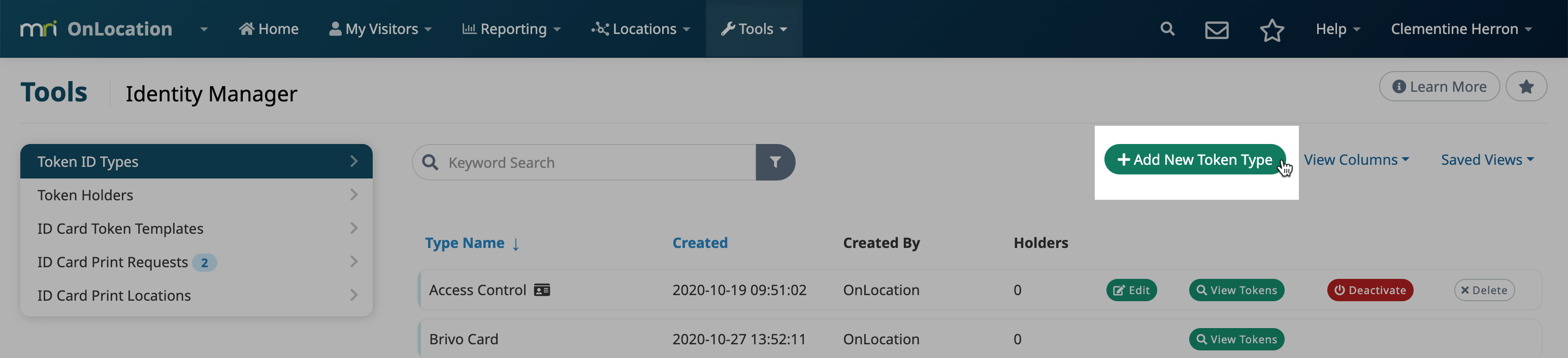Sort by the Created column header
1568x358 pixels.
[700, 242]
